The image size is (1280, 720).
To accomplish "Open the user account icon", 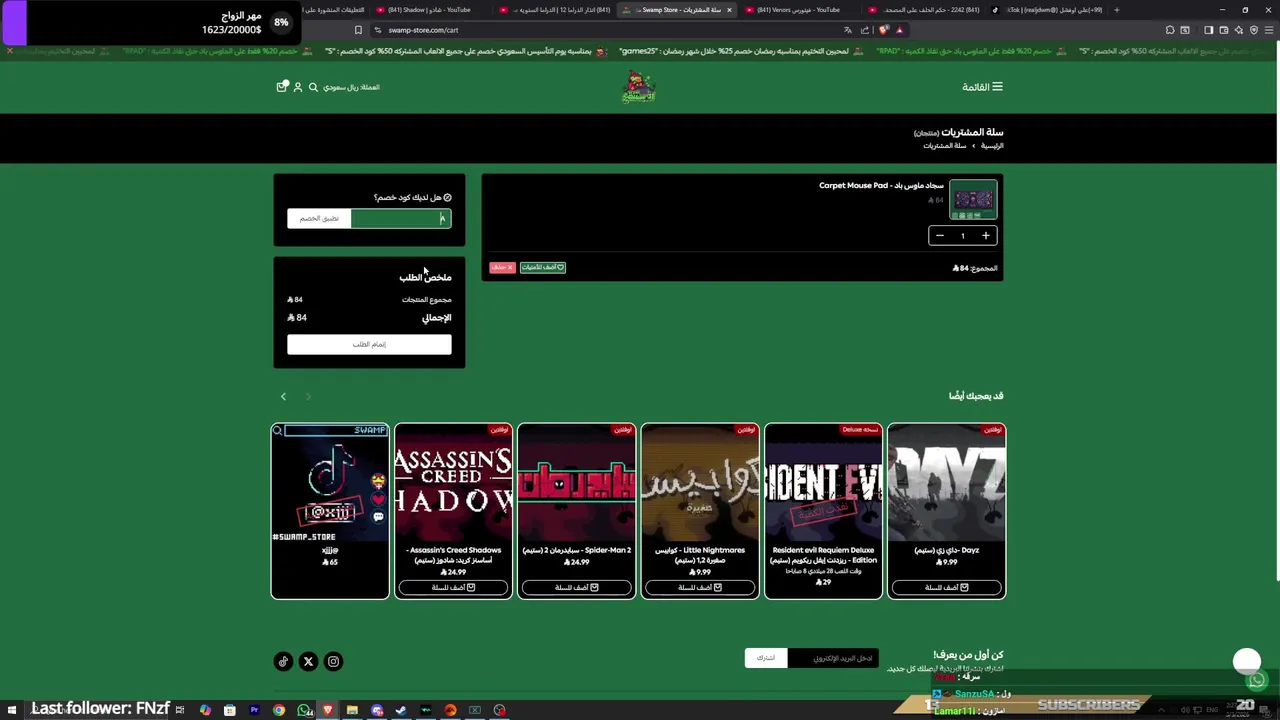I will [297, 87].
